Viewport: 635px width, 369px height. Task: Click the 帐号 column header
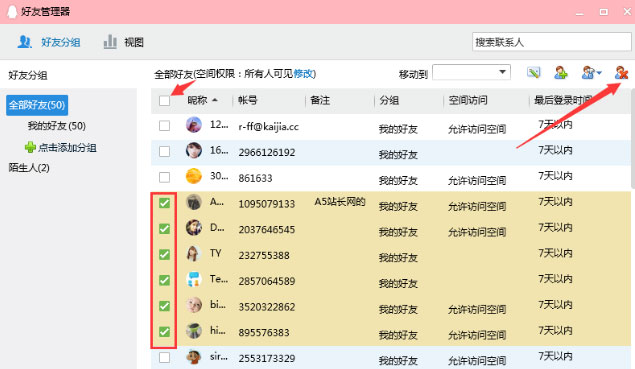coord(247,100)
